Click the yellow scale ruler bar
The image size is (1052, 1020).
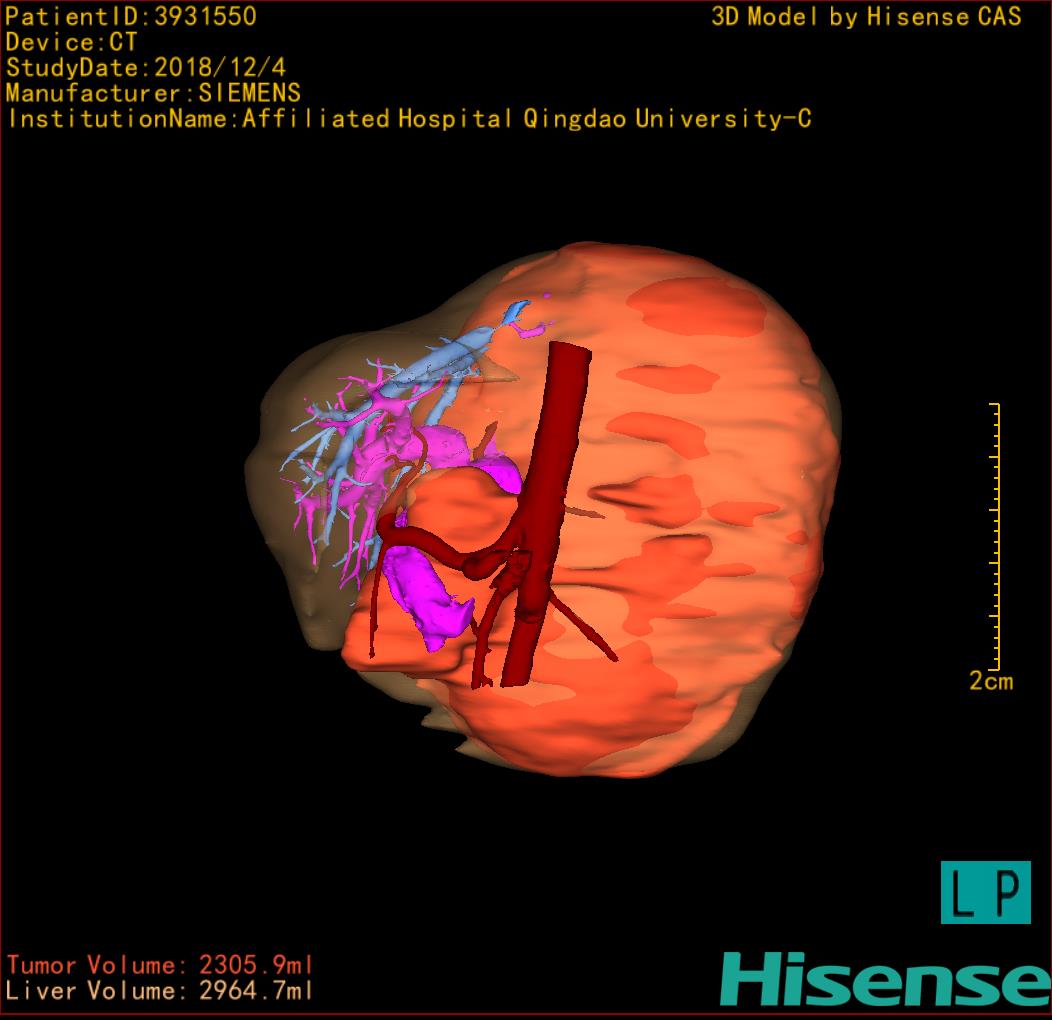pyautogui.click(x=996, y=537)
